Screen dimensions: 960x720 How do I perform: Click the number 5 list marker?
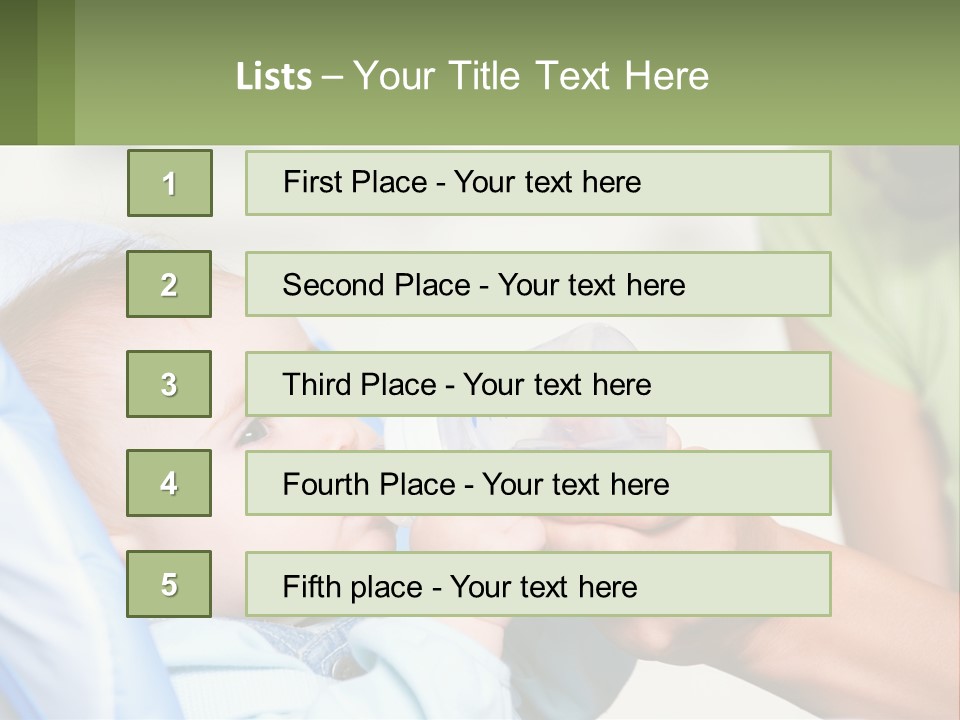pos(169,584)
